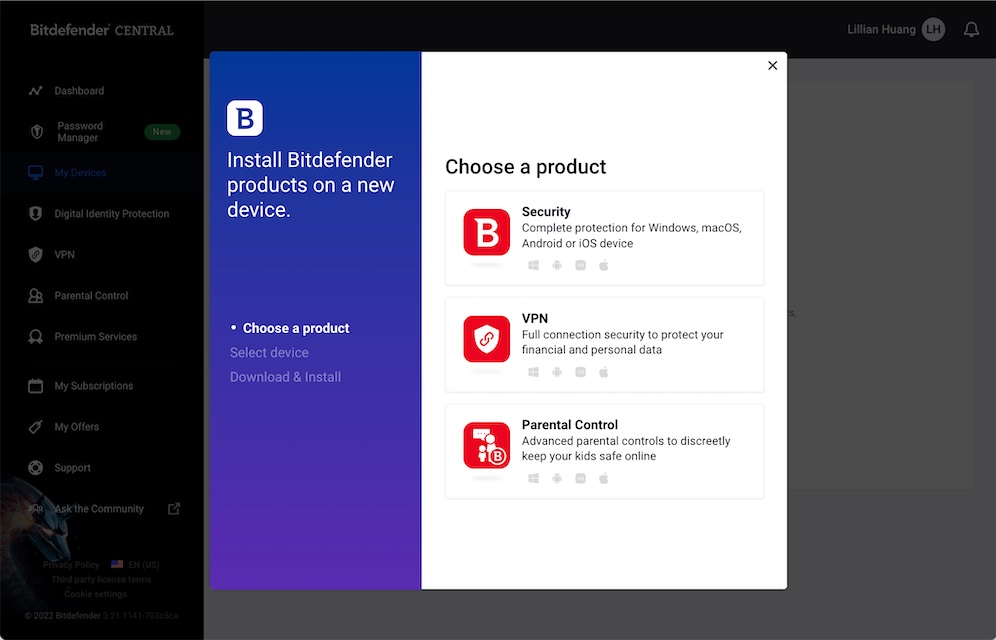The image size is (996, 640).
Task: Click the Password Manager shield icon
Action: [37, 131]
